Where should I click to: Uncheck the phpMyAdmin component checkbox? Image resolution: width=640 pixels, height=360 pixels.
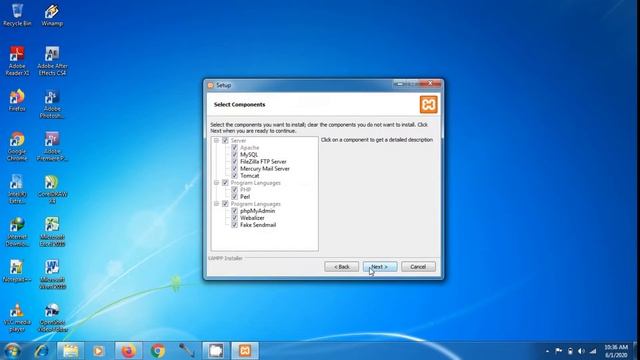[234, 211]
